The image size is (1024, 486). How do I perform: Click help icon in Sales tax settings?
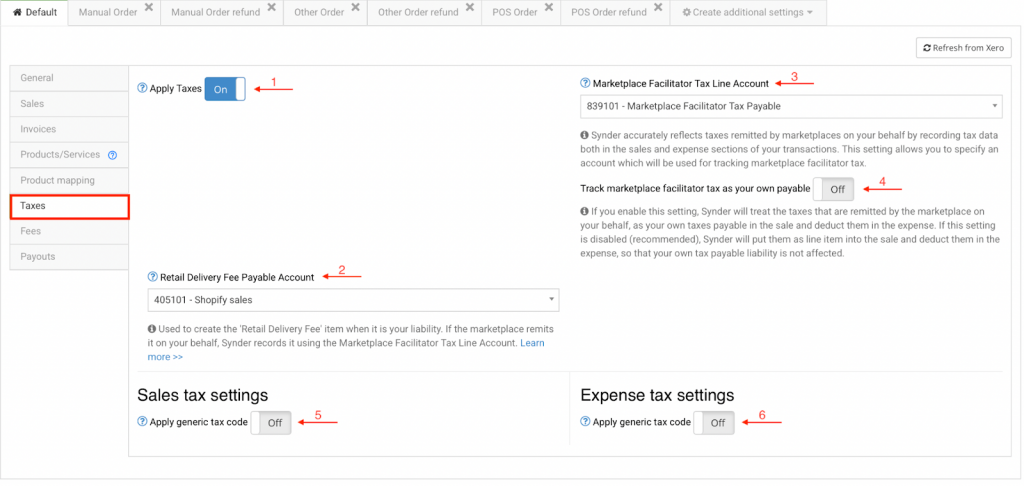tap(142, 422)
